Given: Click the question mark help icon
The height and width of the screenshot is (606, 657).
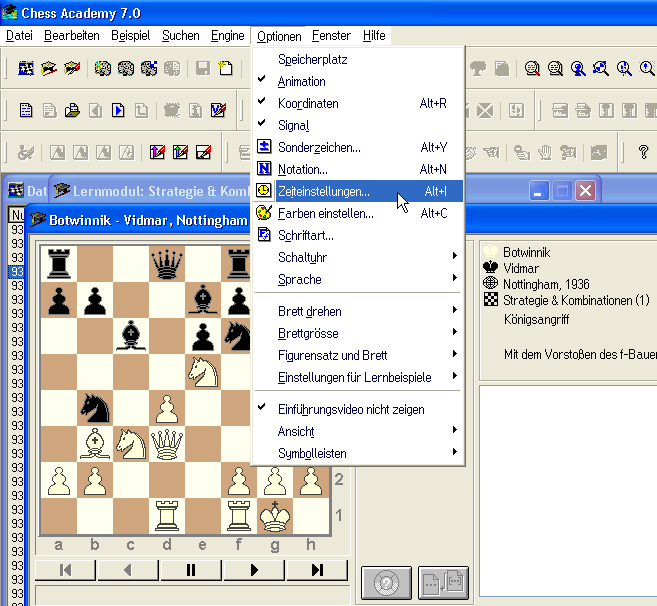Looking at the screenshot, I should point(643,152).
